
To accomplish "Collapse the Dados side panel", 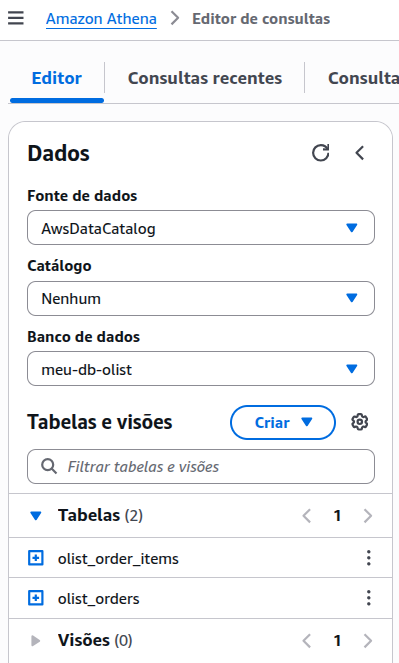I will [360, 153].
